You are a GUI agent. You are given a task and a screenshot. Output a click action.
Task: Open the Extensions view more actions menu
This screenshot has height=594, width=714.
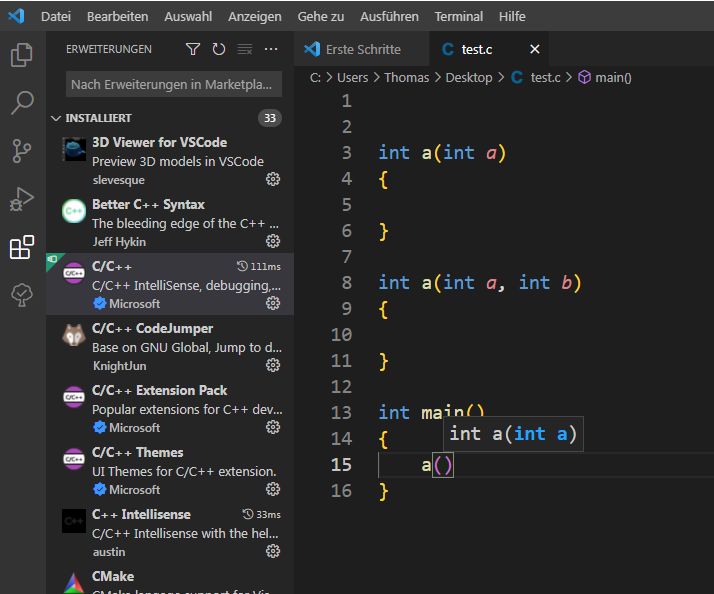point(271,49)
